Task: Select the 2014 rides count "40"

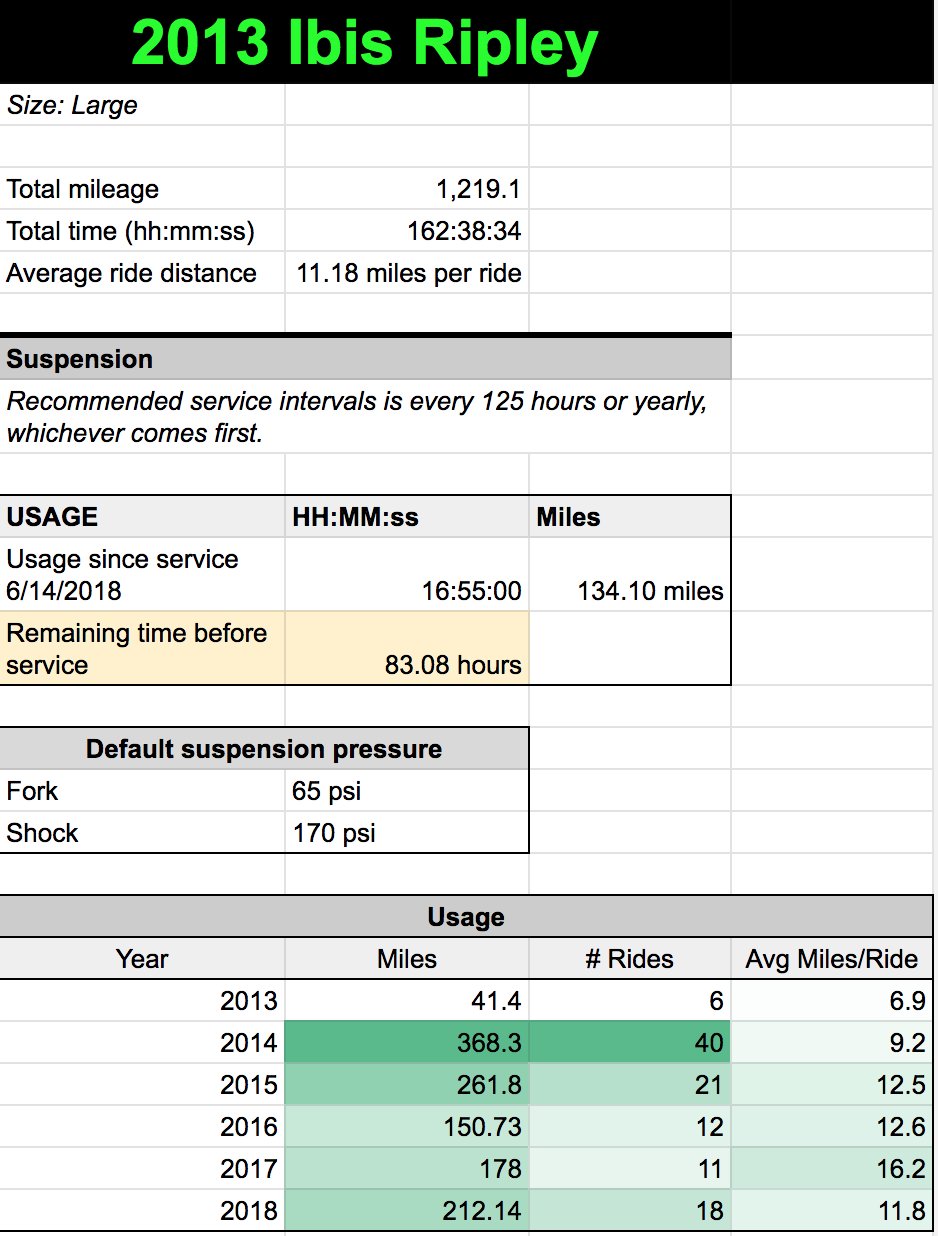Action: click(630, 1043)
